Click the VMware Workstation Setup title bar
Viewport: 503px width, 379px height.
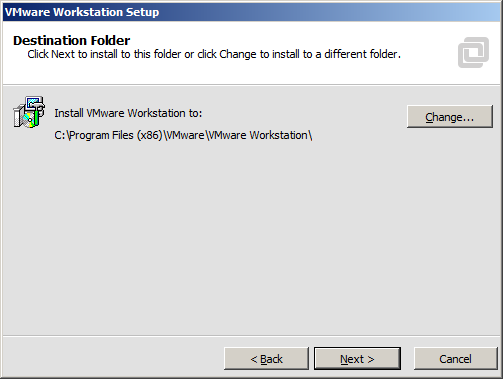251,12
